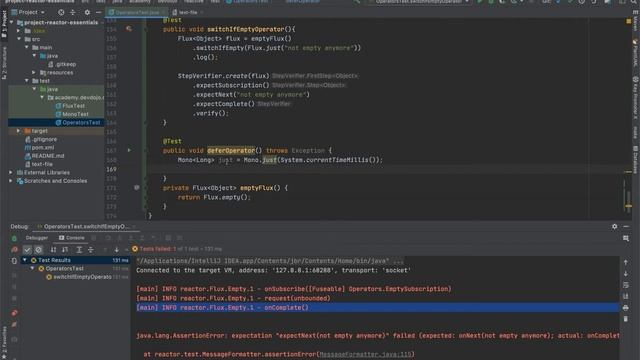This screenshot has width=640, height=360.
Task: Open Structure tool window stripe
Action: (x=4, y=62)
